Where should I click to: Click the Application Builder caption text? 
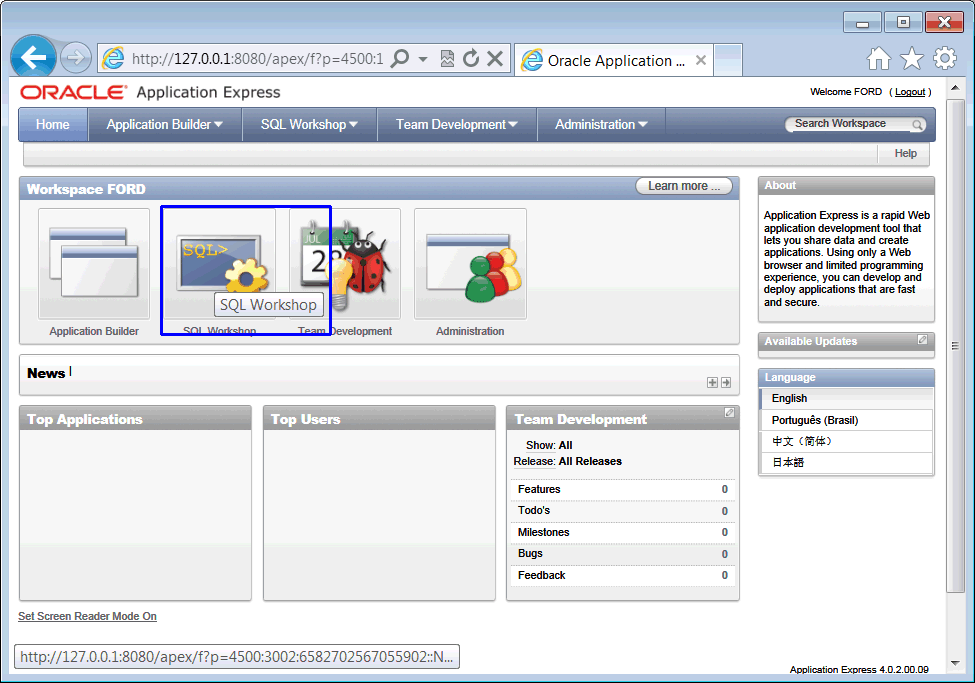[94, 332]
